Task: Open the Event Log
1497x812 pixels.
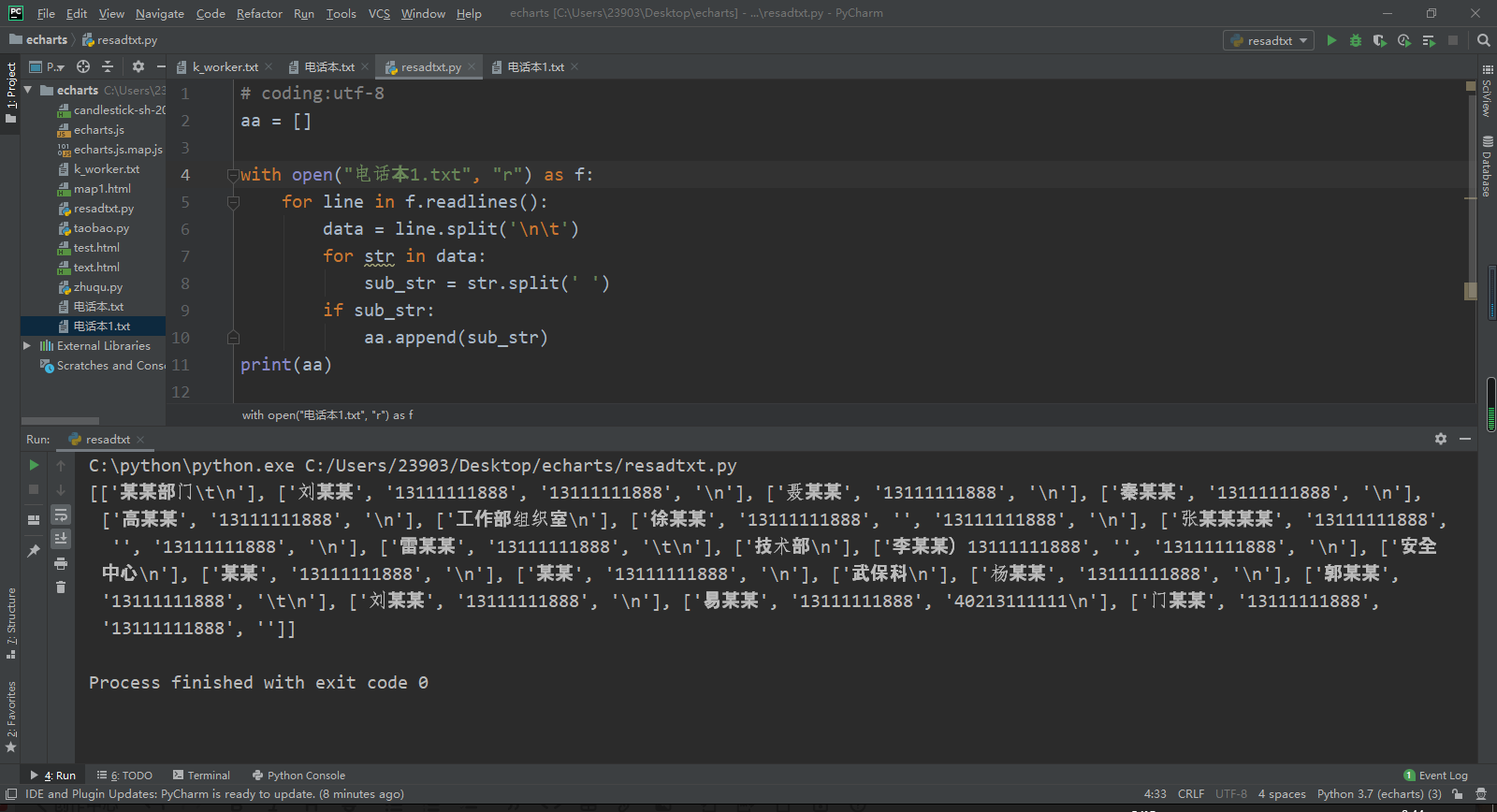Action: pos(1436,776)
